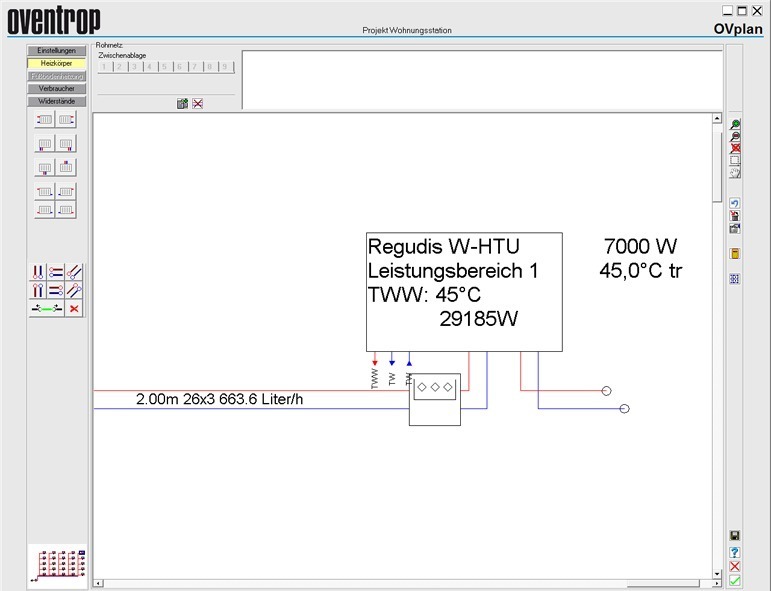This screenshot has height=591, width=771.
Task: Select Zwischenablage slot 7
Action: (x=195, y=66)
